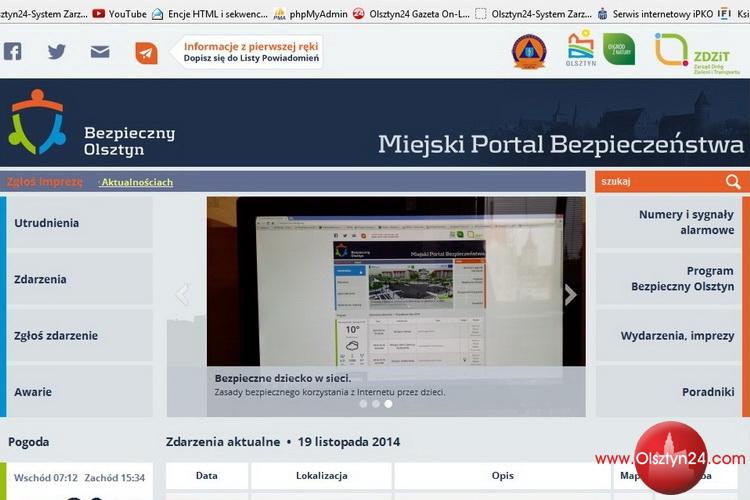Viewport: 750px width, 500px height.
Task: Open the Utrudnienia menu item
Action: click(x=79, y=222)
